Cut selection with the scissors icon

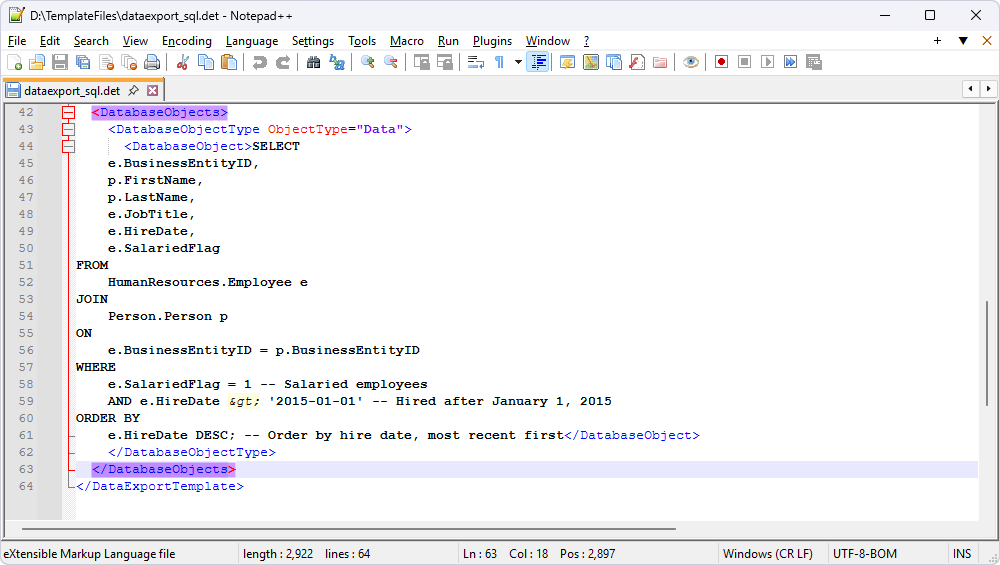pos(182,62)
